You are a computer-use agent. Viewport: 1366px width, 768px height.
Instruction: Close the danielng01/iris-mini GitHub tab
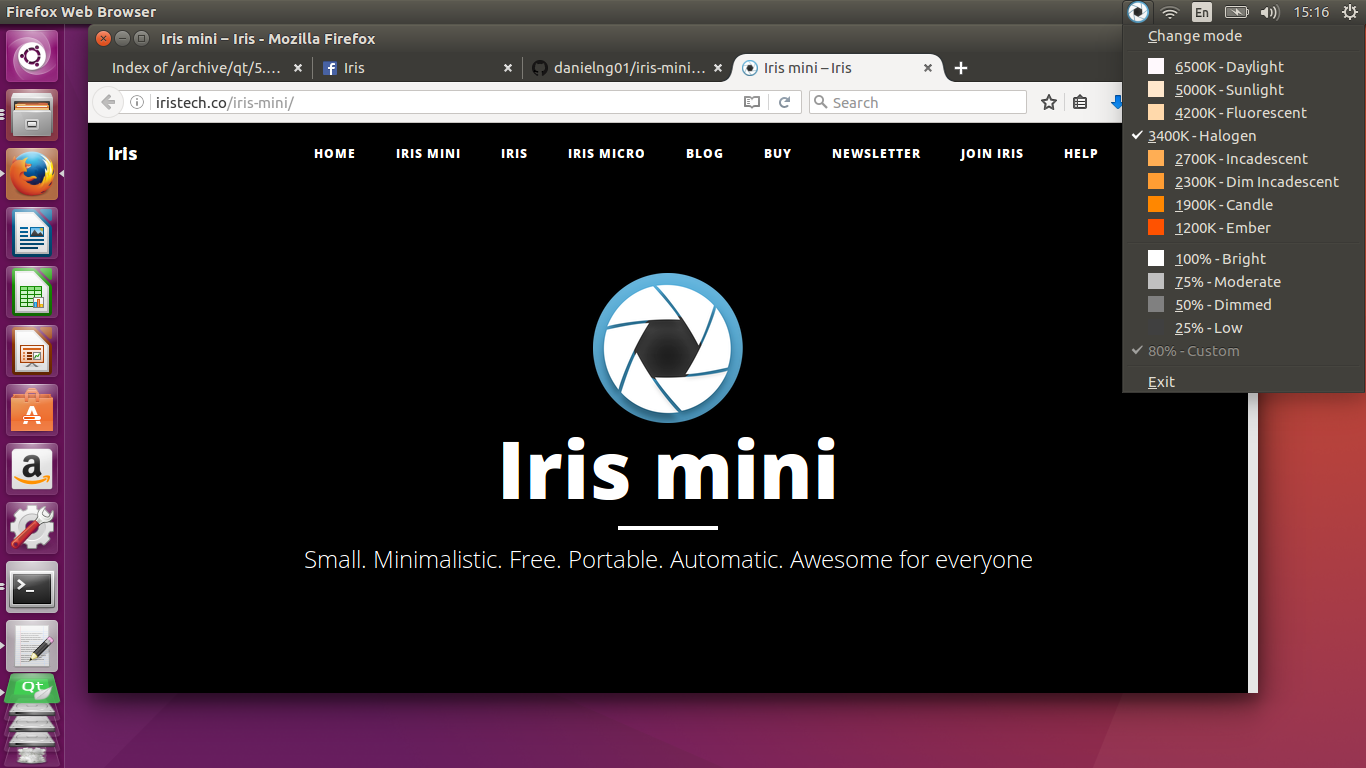718,68
